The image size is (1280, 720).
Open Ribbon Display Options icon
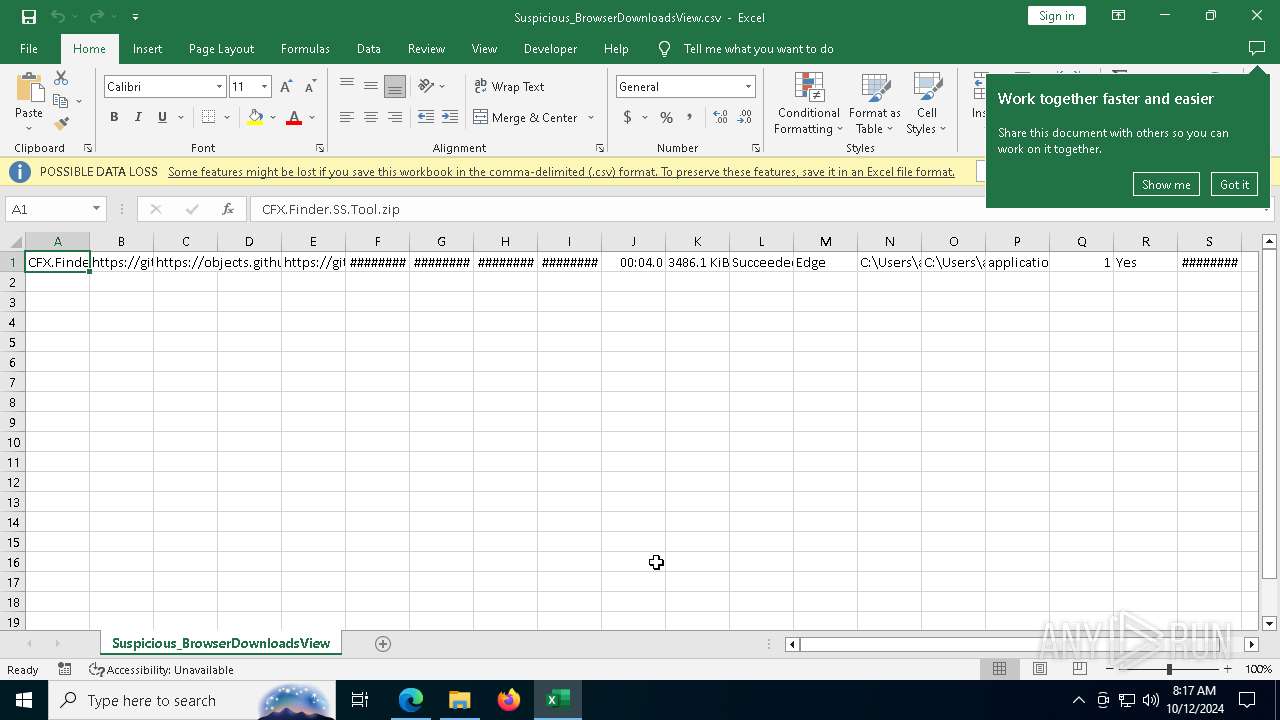pyautogui.click(x=1119, y=16)
